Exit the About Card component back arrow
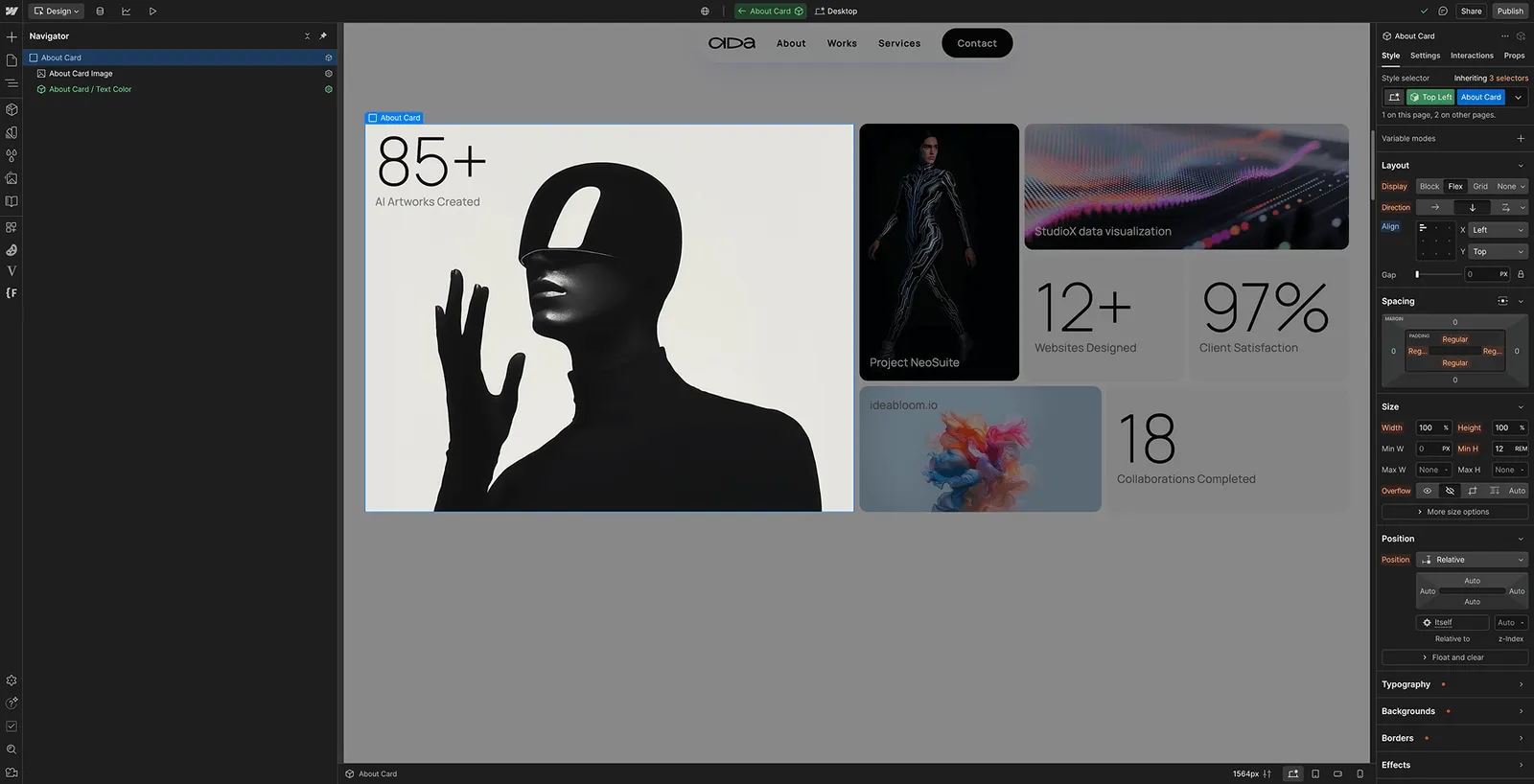1534x784 pixels. tap(741, 12)
